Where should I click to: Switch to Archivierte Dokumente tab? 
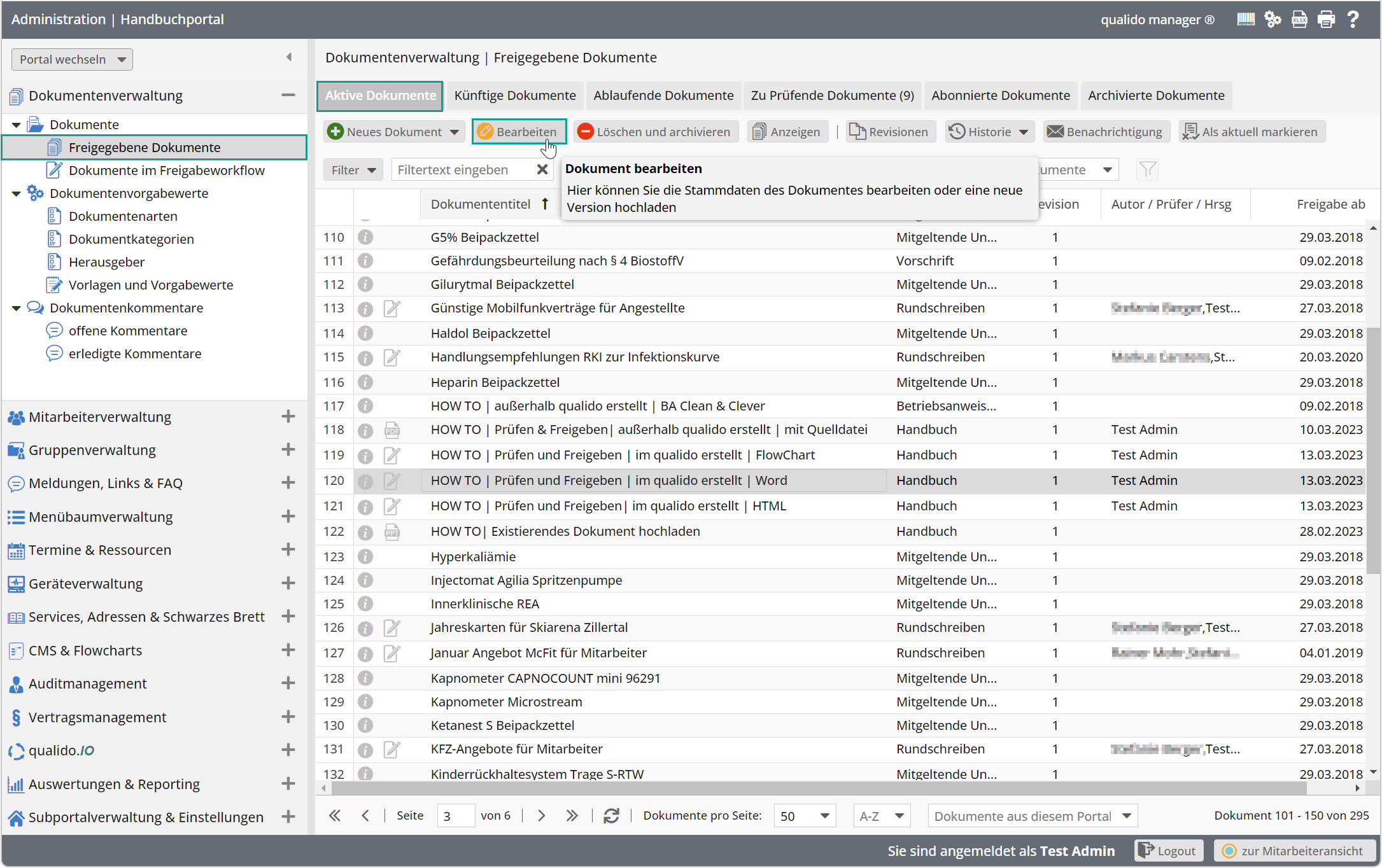pos(1155,95)
